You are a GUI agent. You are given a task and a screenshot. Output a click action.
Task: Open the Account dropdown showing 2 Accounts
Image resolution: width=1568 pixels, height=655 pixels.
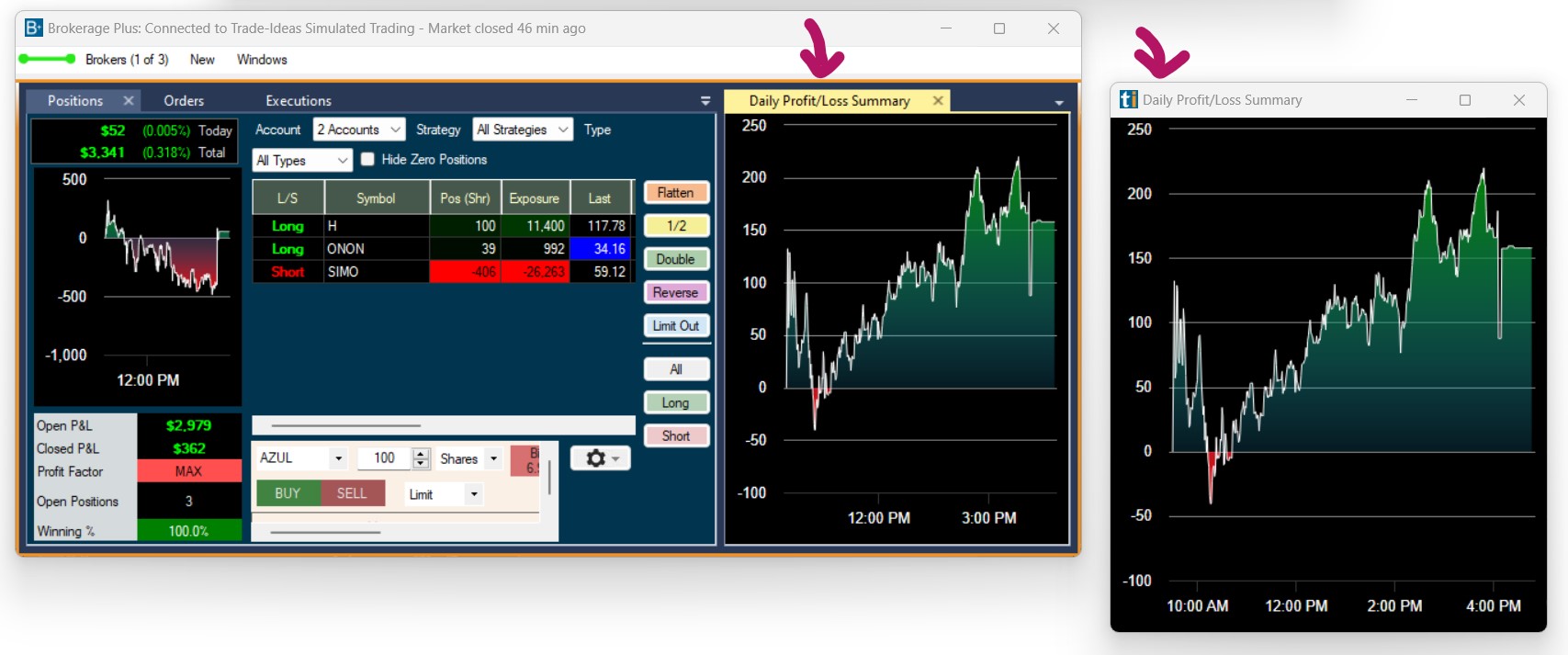click(x=358, y=130)
